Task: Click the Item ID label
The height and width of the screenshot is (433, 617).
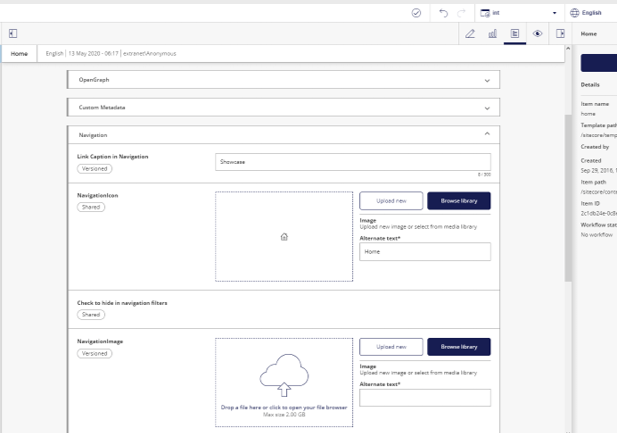Action: tap(590, 204)
